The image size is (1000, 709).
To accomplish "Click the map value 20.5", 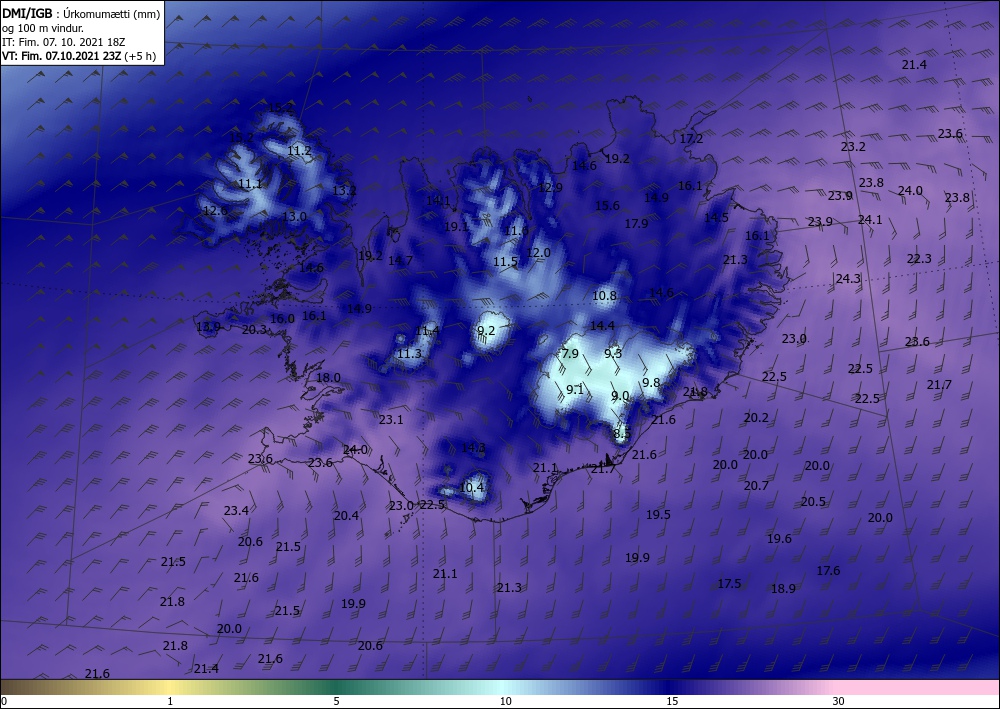I will click(x=813, y=502).
